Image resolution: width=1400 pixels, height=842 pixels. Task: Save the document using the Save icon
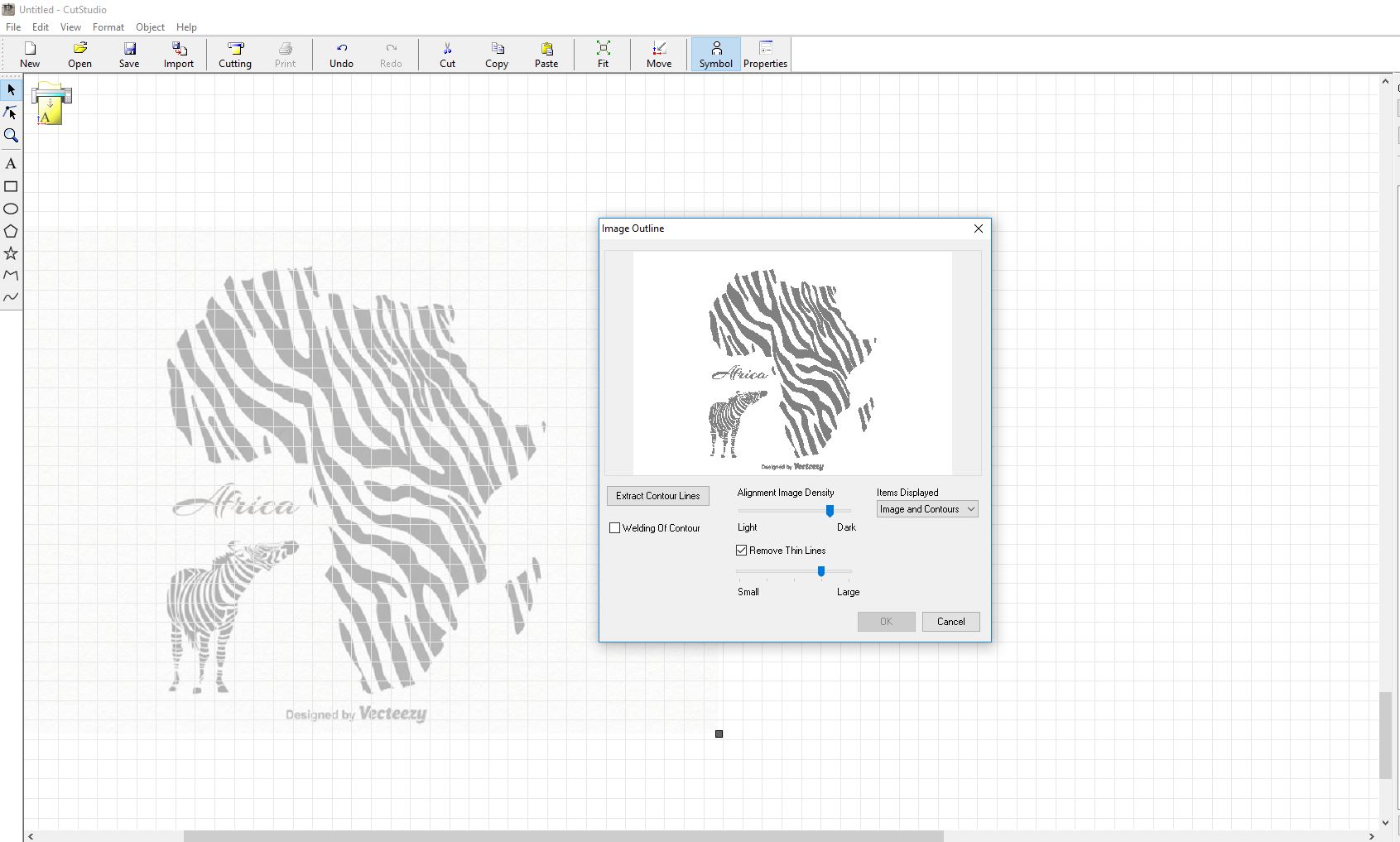pos(129,55)
